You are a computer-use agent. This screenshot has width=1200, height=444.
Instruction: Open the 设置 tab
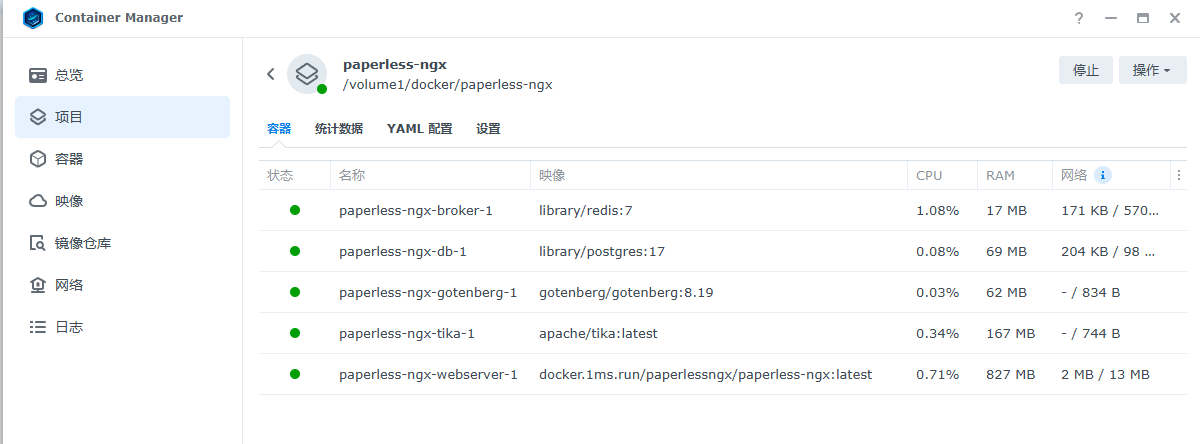[x=488, y=129]
